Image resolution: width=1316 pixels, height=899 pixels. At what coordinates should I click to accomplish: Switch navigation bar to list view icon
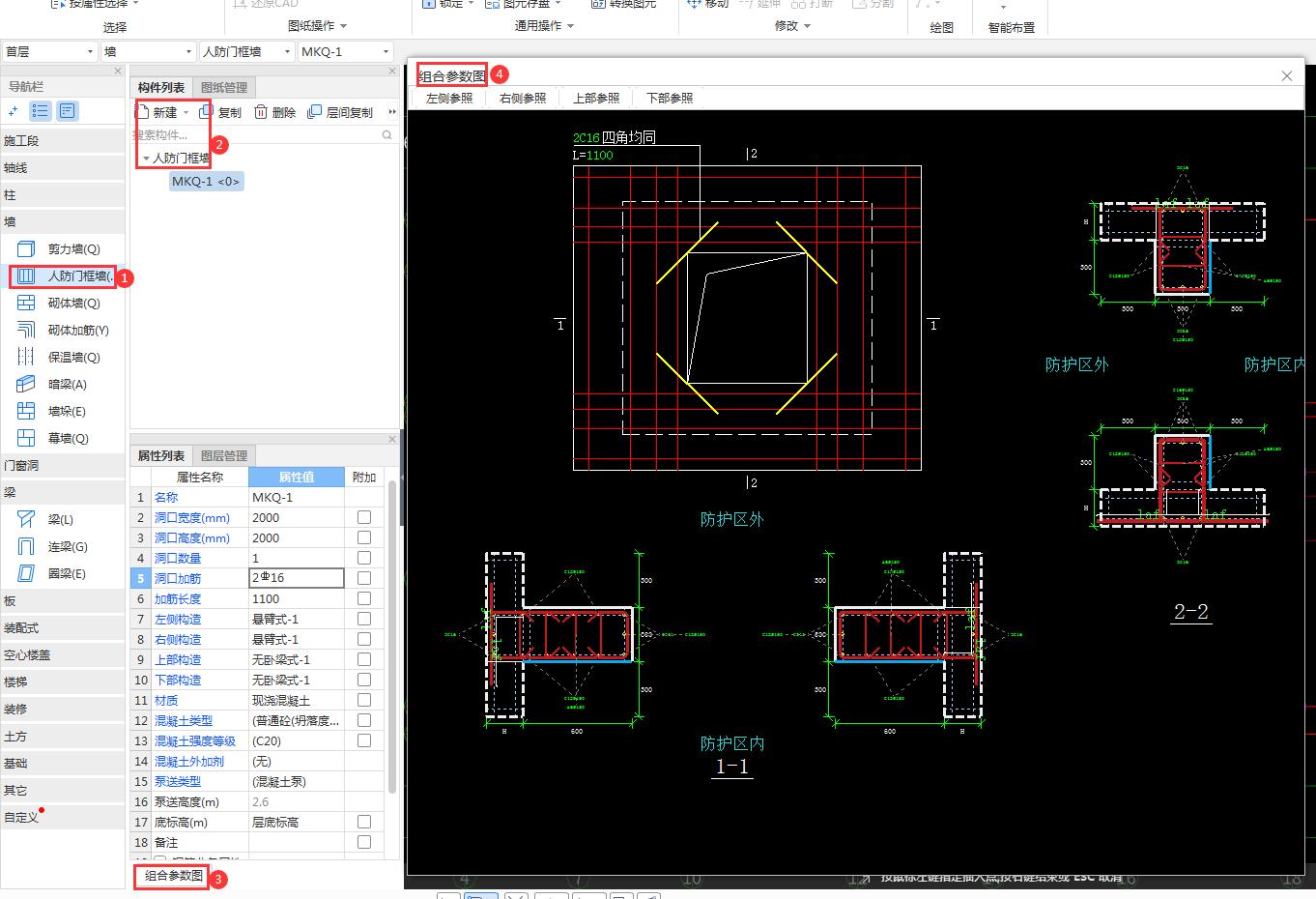point(41,112)
